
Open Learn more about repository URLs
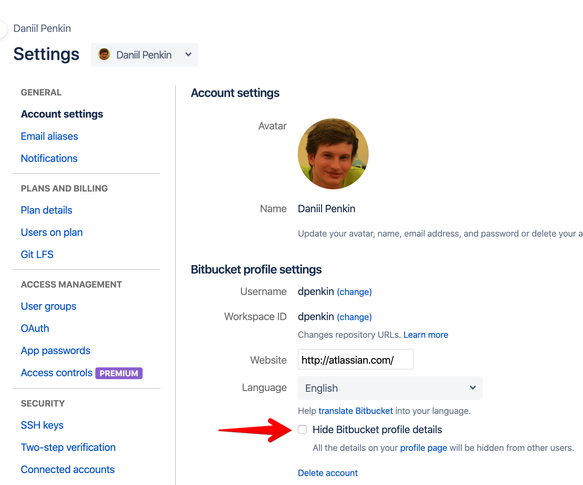(x=426, y=335)
